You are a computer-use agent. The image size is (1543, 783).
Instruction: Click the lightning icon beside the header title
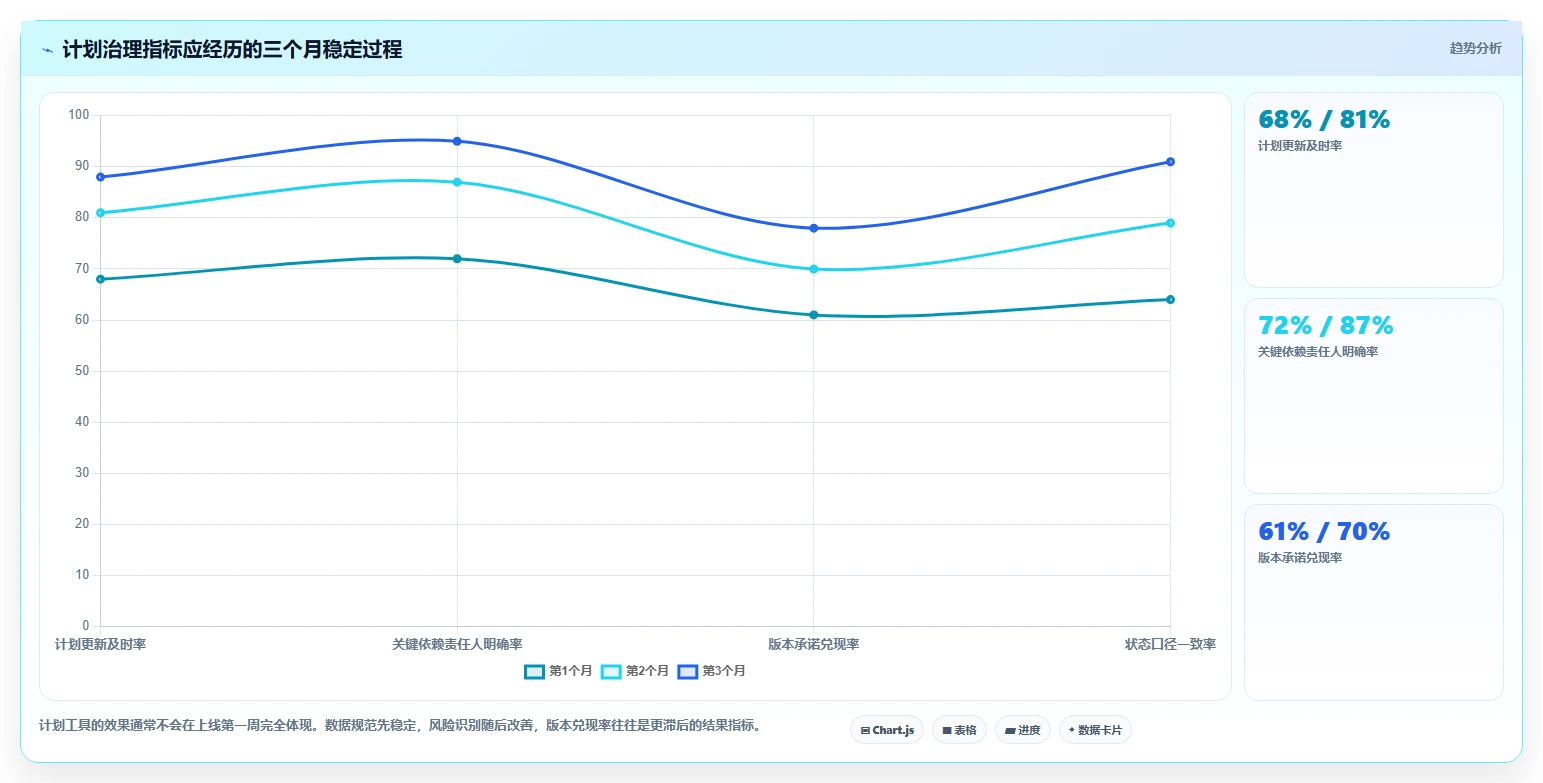pyautogui.click(x=48, y=50)
